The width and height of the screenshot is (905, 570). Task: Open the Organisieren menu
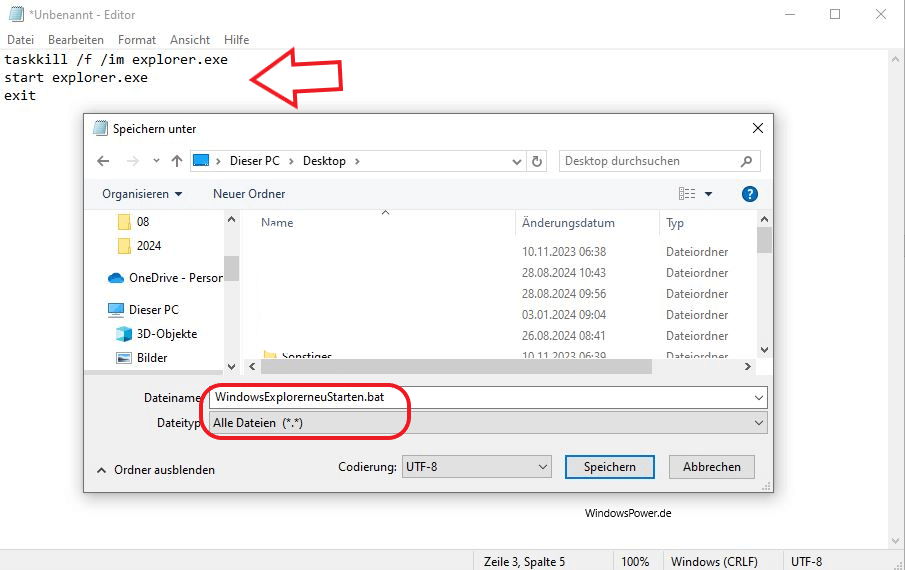click(142, 194)
